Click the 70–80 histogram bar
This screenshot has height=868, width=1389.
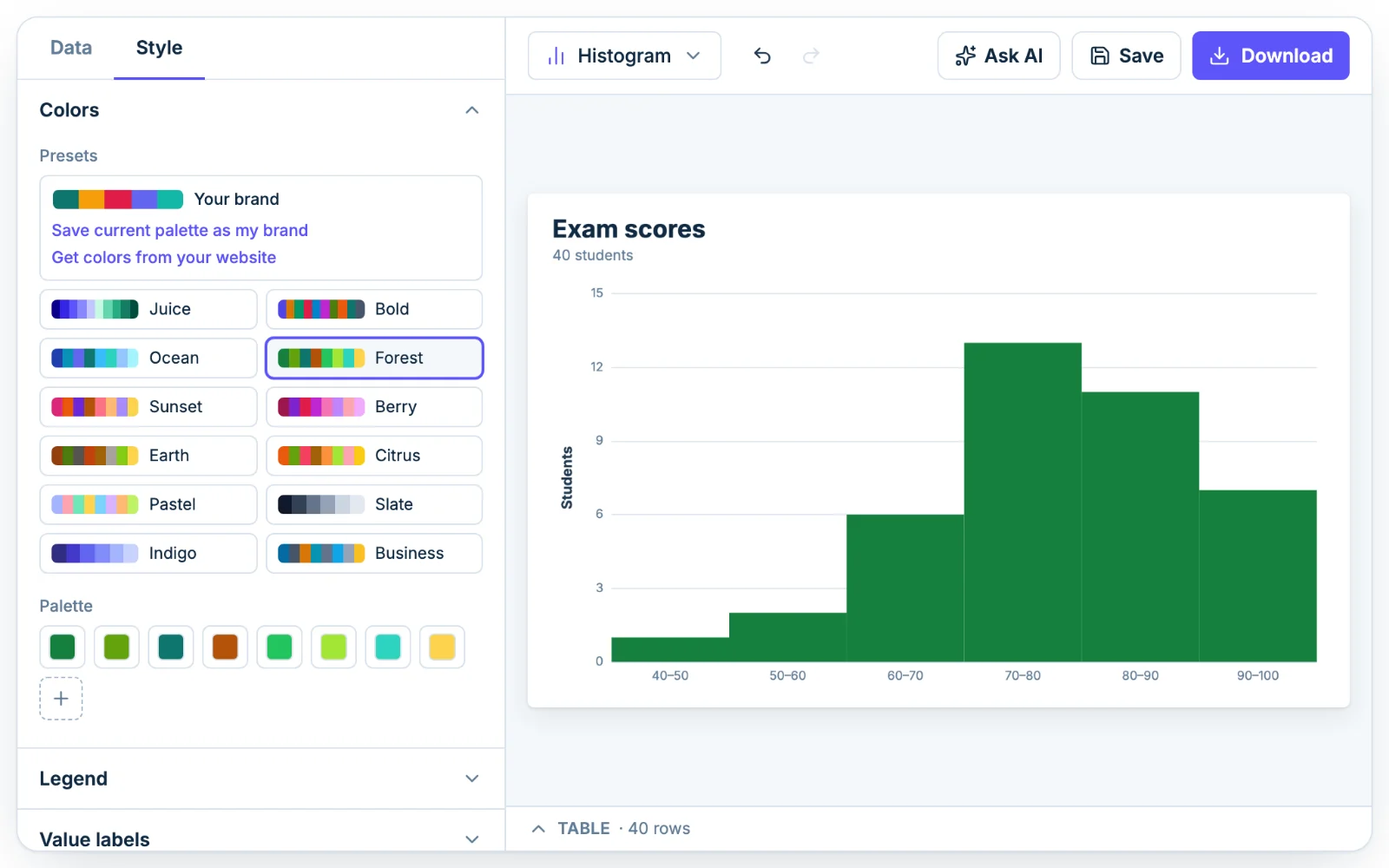point(1023,503)
